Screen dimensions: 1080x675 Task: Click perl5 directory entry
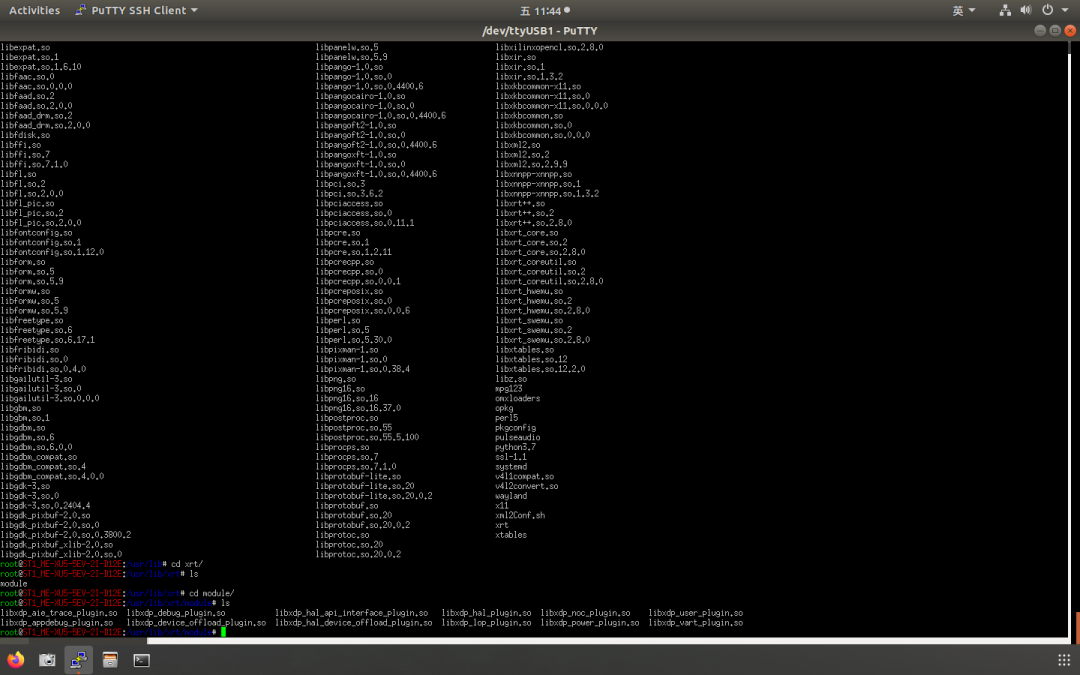point(506,418)
